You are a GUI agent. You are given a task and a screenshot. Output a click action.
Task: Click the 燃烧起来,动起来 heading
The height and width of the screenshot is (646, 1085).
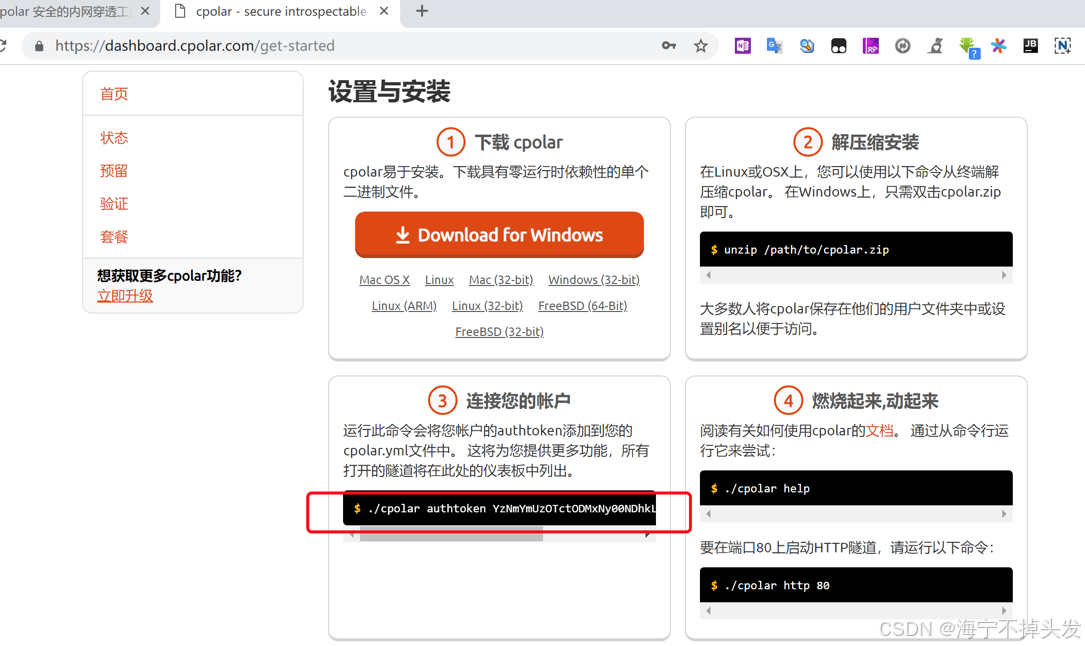tap(875, 401)
